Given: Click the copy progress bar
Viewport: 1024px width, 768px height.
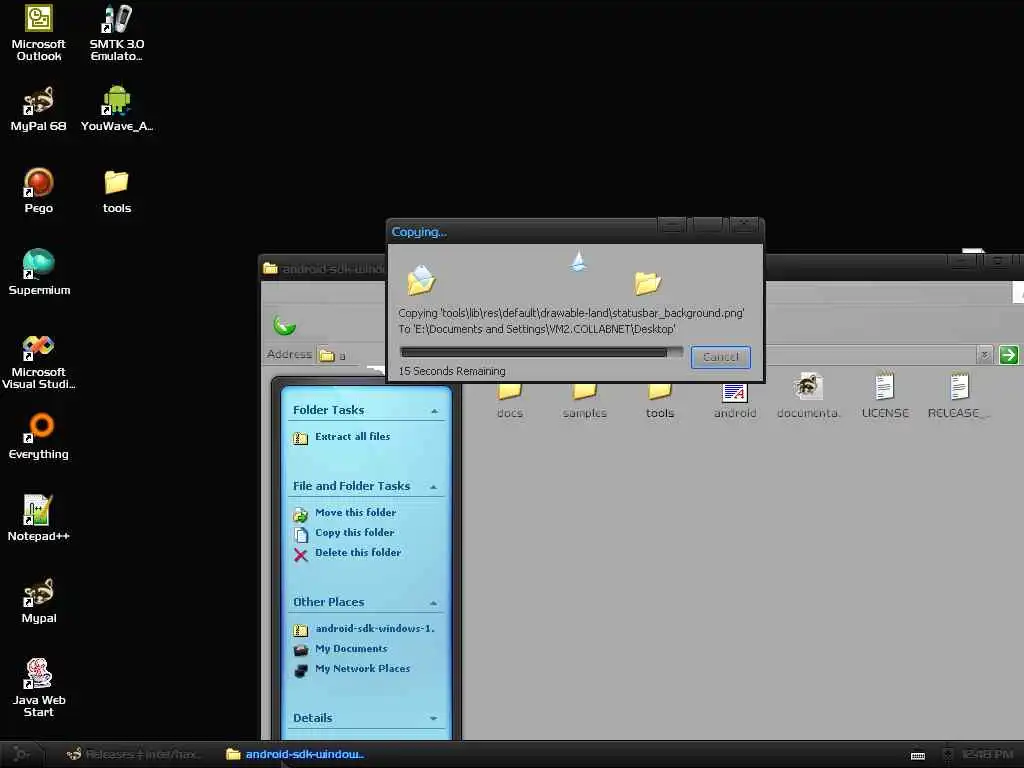Looking at the screenshot, I should pos(541,353).
